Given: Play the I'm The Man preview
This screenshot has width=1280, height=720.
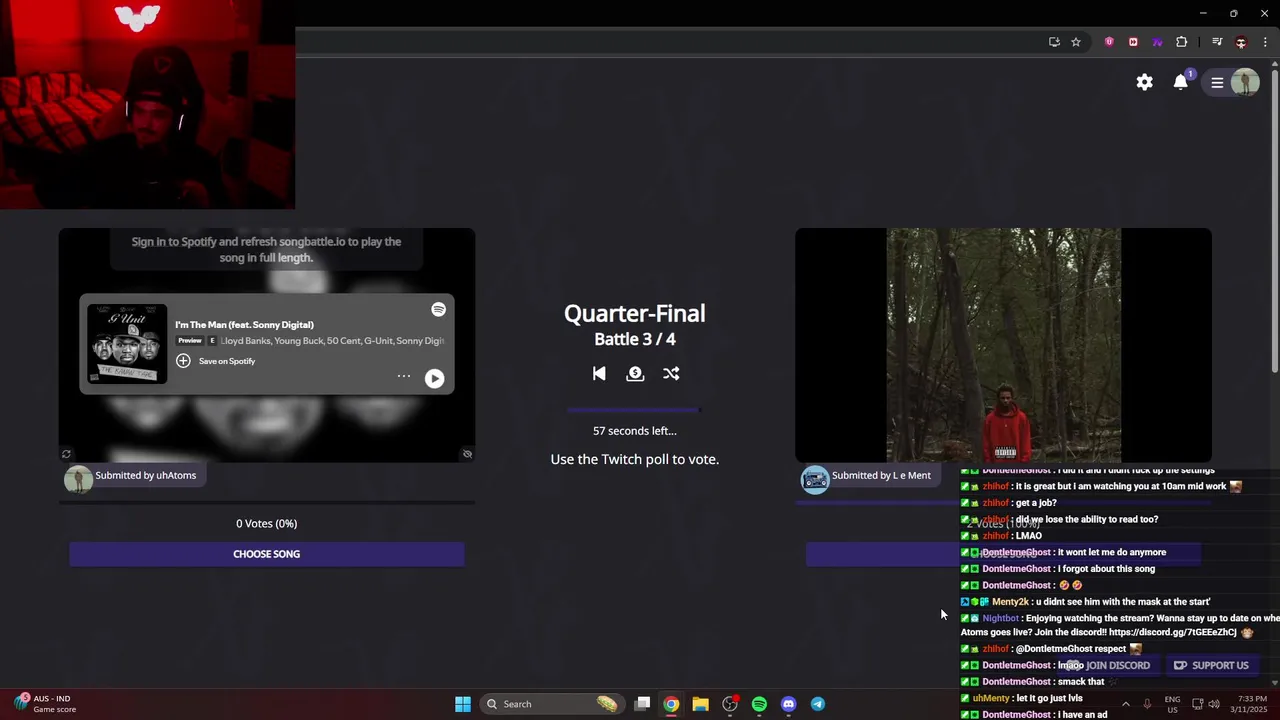Looking at the screenshot, I should (434, 378).
